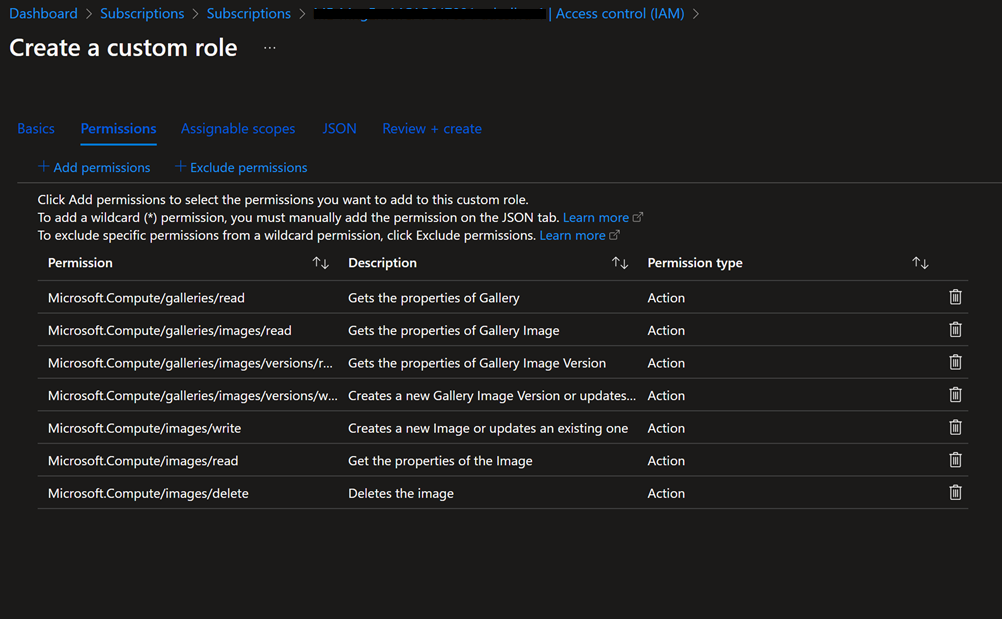Go to first Subscriptions breadcrumb

click(x=142, y=13)
